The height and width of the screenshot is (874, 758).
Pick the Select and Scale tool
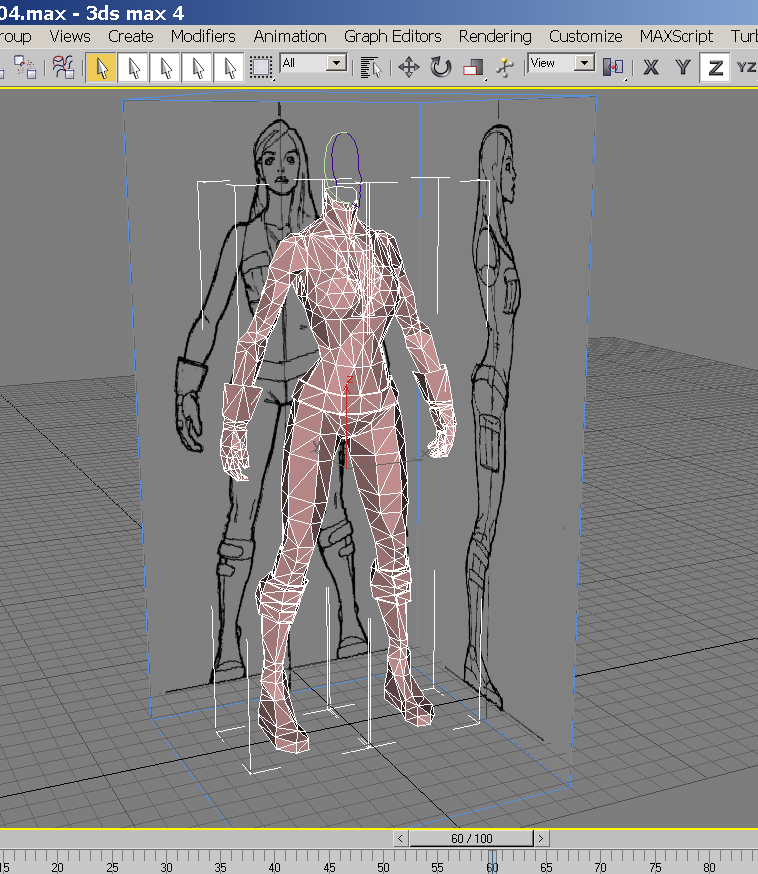click(x=472, y=67)
